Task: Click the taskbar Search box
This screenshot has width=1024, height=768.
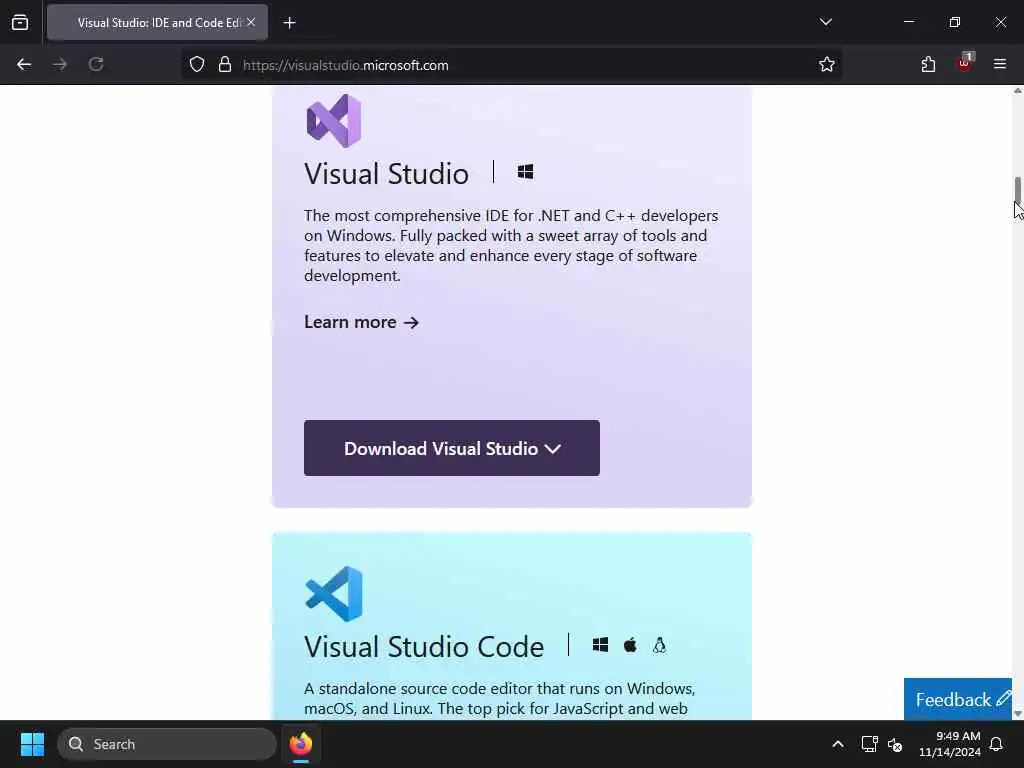Action: [x=167, y=744]
